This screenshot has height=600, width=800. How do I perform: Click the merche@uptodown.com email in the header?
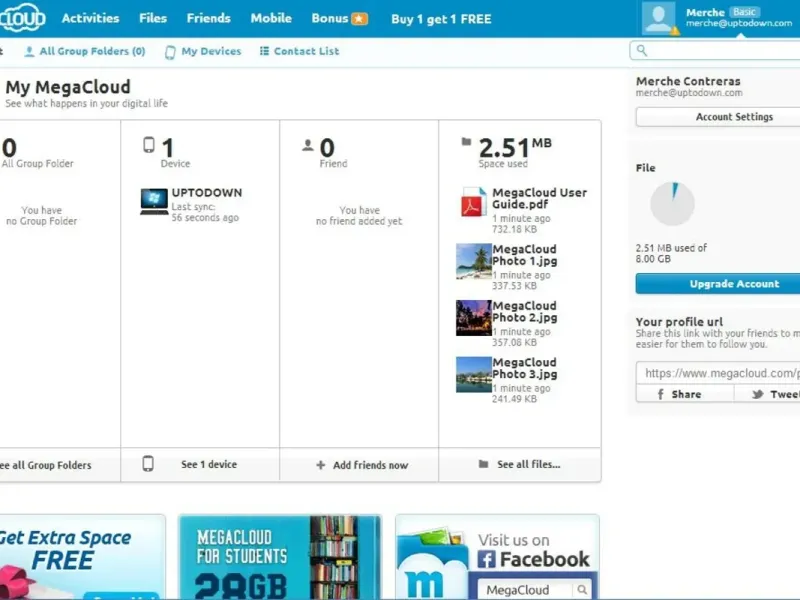739,23
